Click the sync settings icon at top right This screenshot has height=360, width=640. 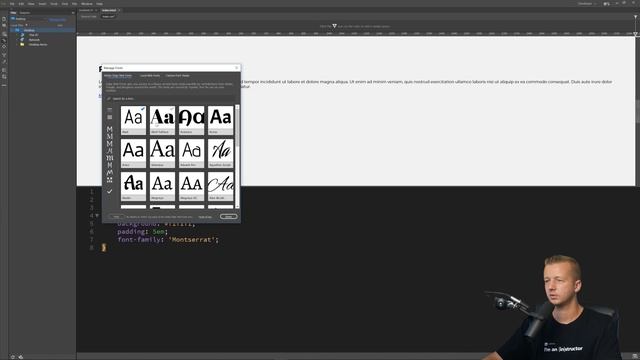[607, 4]
